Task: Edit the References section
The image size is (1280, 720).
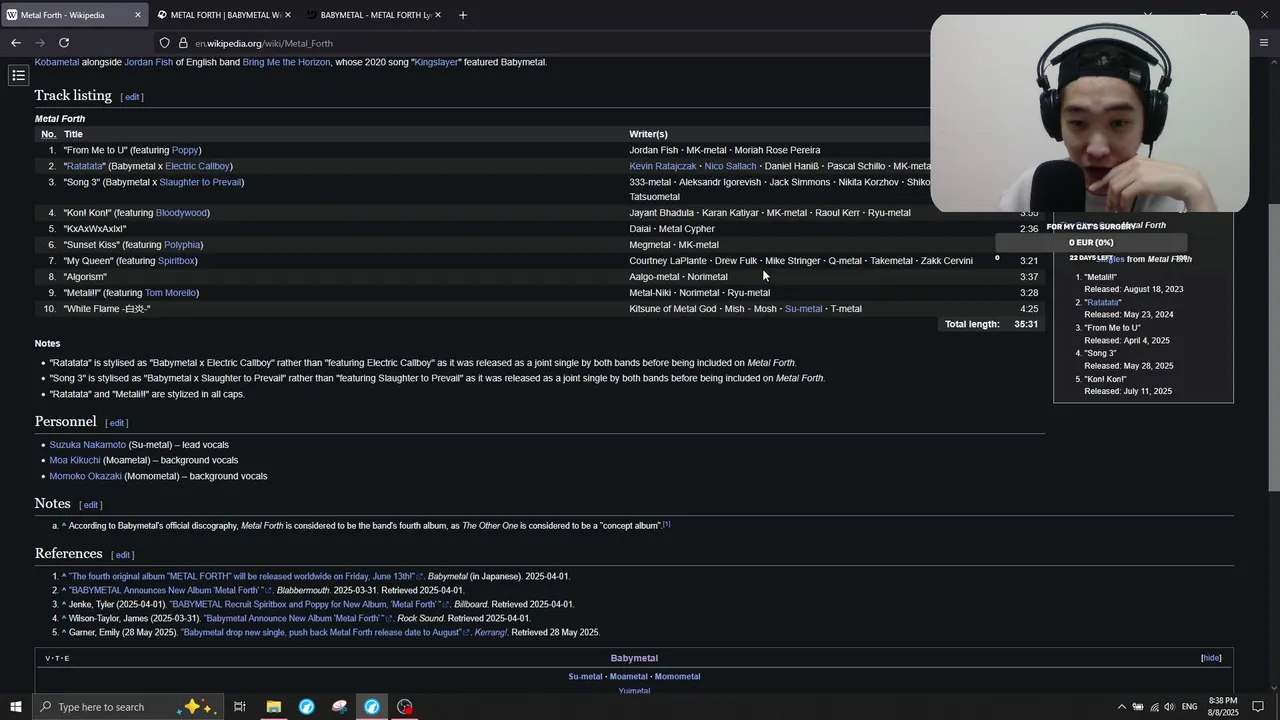Action: tap(123, 555)
